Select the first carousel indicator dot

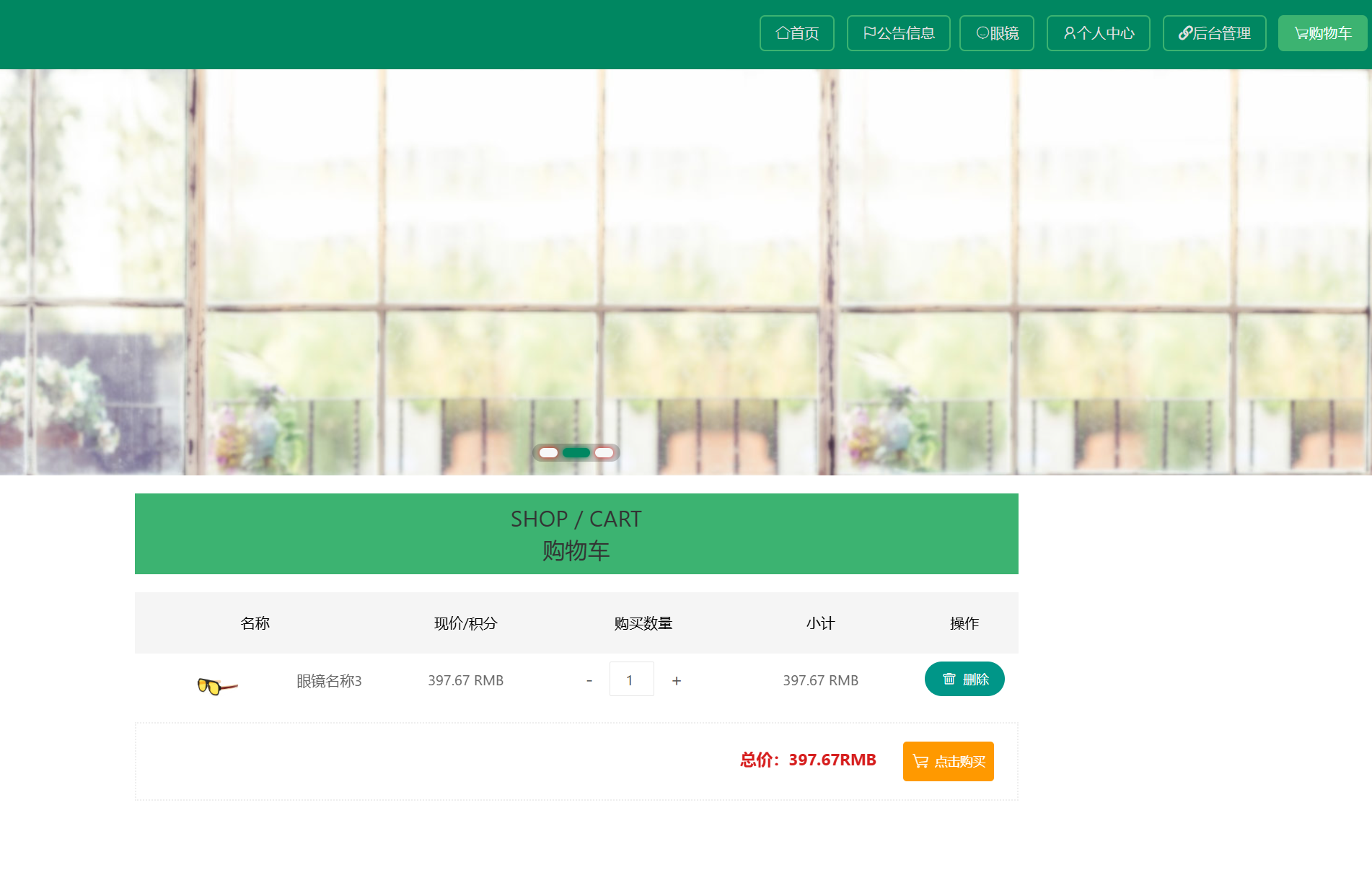point(548,453)
